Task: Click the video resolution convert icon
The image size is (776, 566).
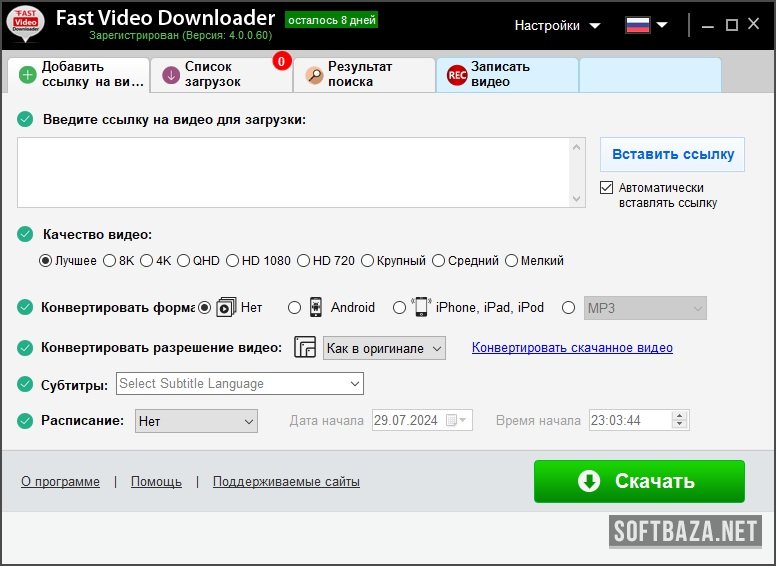Action: (304, 348)
